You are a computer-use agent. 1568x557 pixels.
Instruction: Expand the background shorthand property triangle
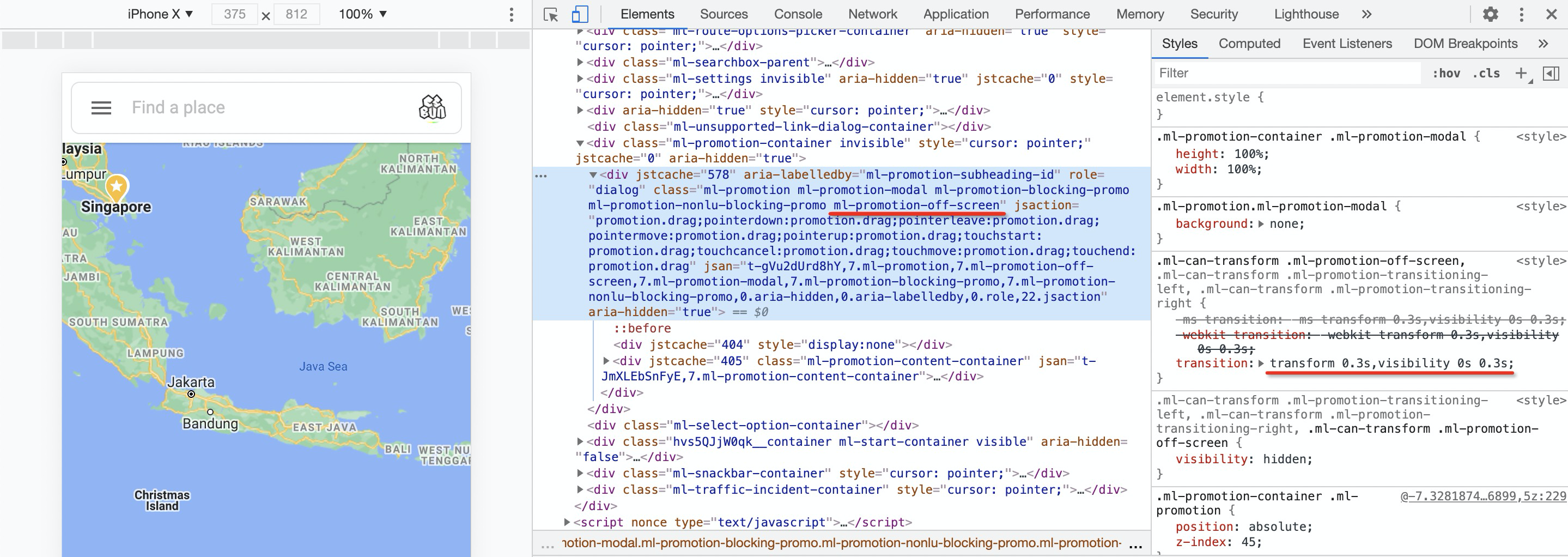click(1261, 224)
